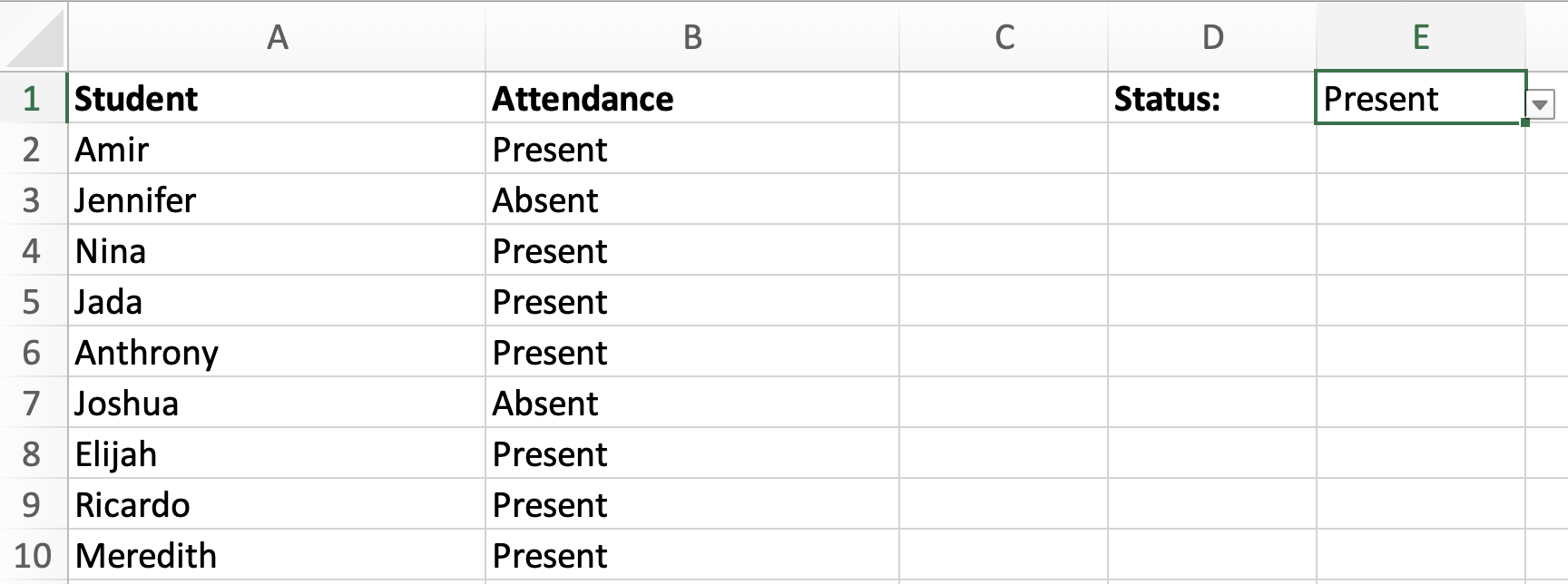
Task: Select column B header
Action: click(x=692, y=36)
